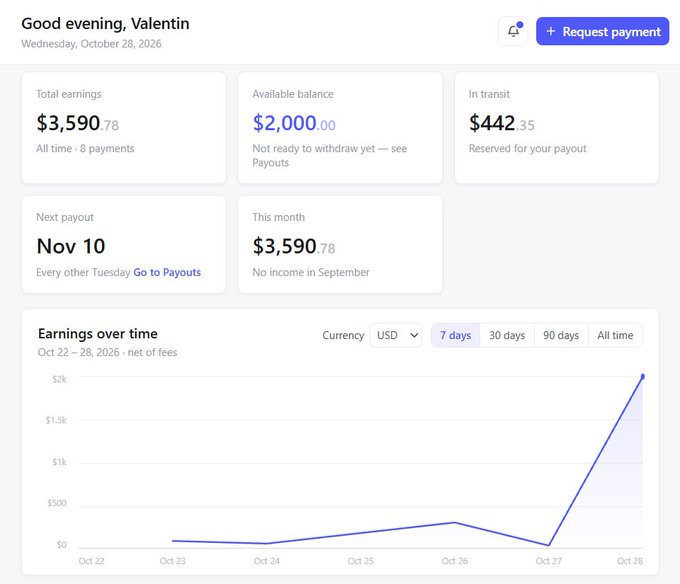Screen dimensions: 680x584
Task: Click the Nov 10 next payout date
Action: point(71,246)
